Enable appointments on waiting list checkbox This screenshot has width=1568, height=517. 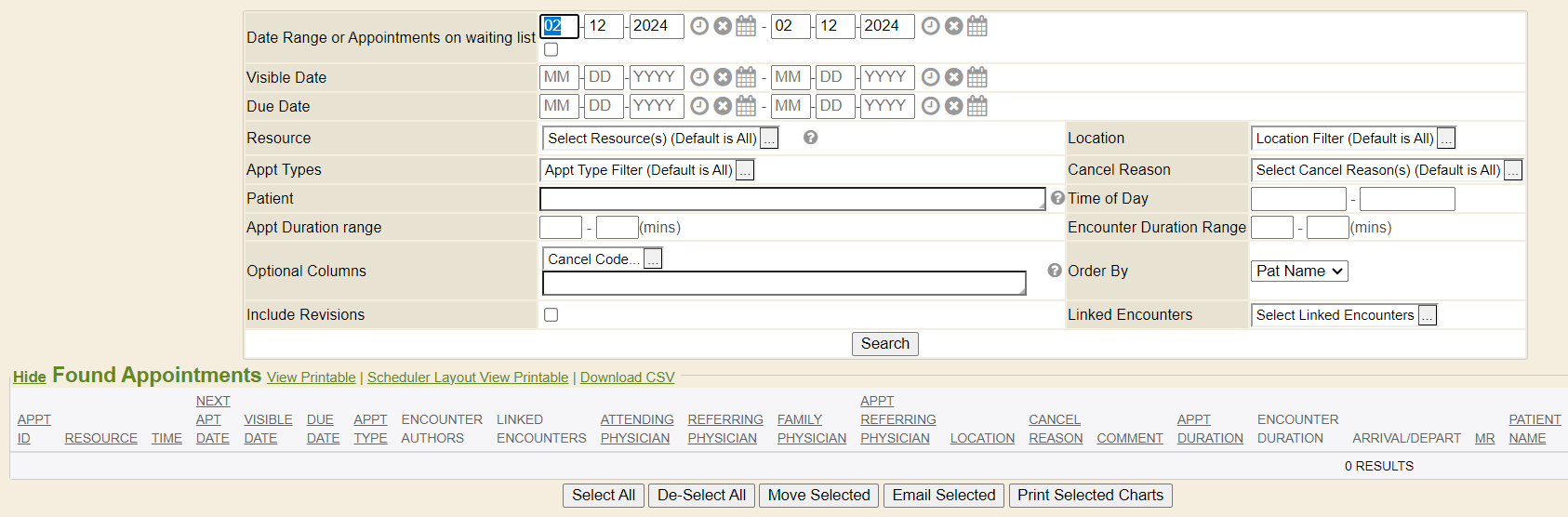click(551, 49)
